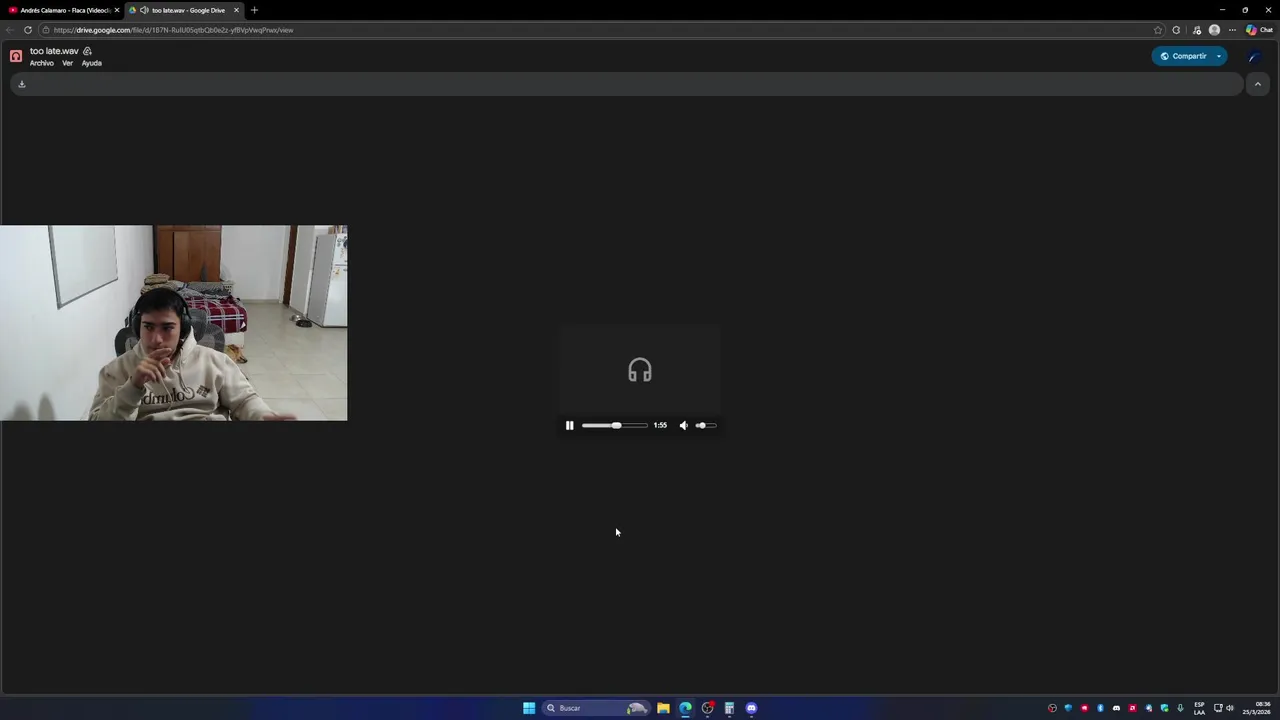Collapse the Drive toolbar with the chevron
1280x720 pixels.
point(1258,84)
